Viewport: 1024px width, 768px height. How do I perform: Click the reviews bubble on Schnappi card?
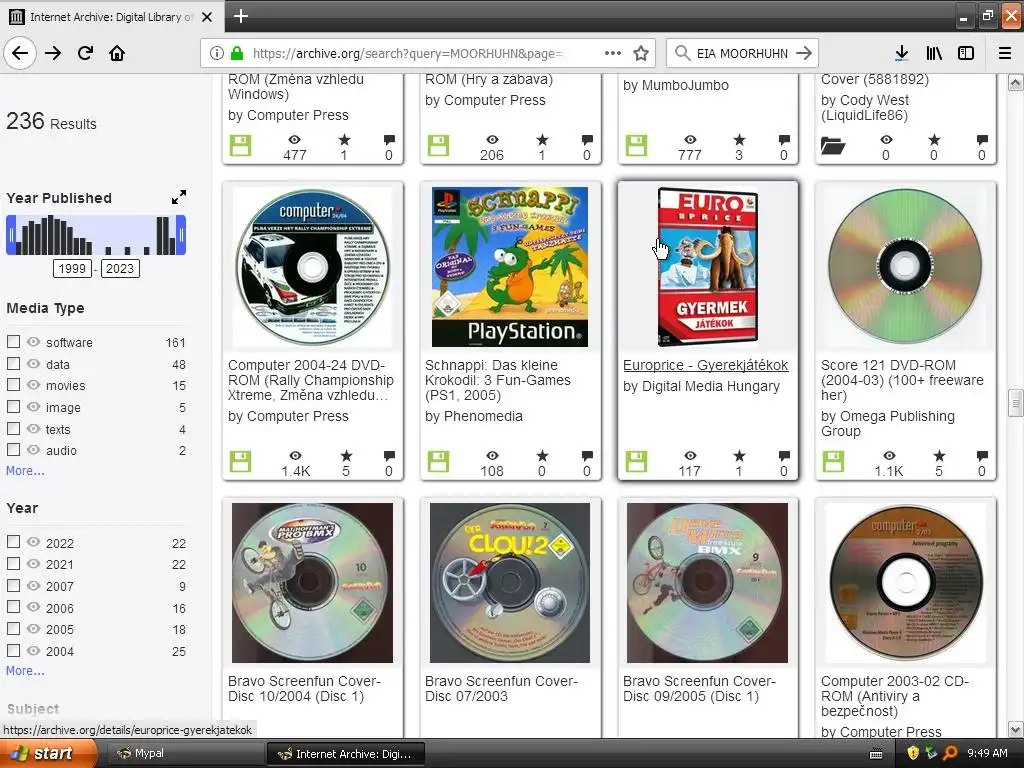click(586, 455)
